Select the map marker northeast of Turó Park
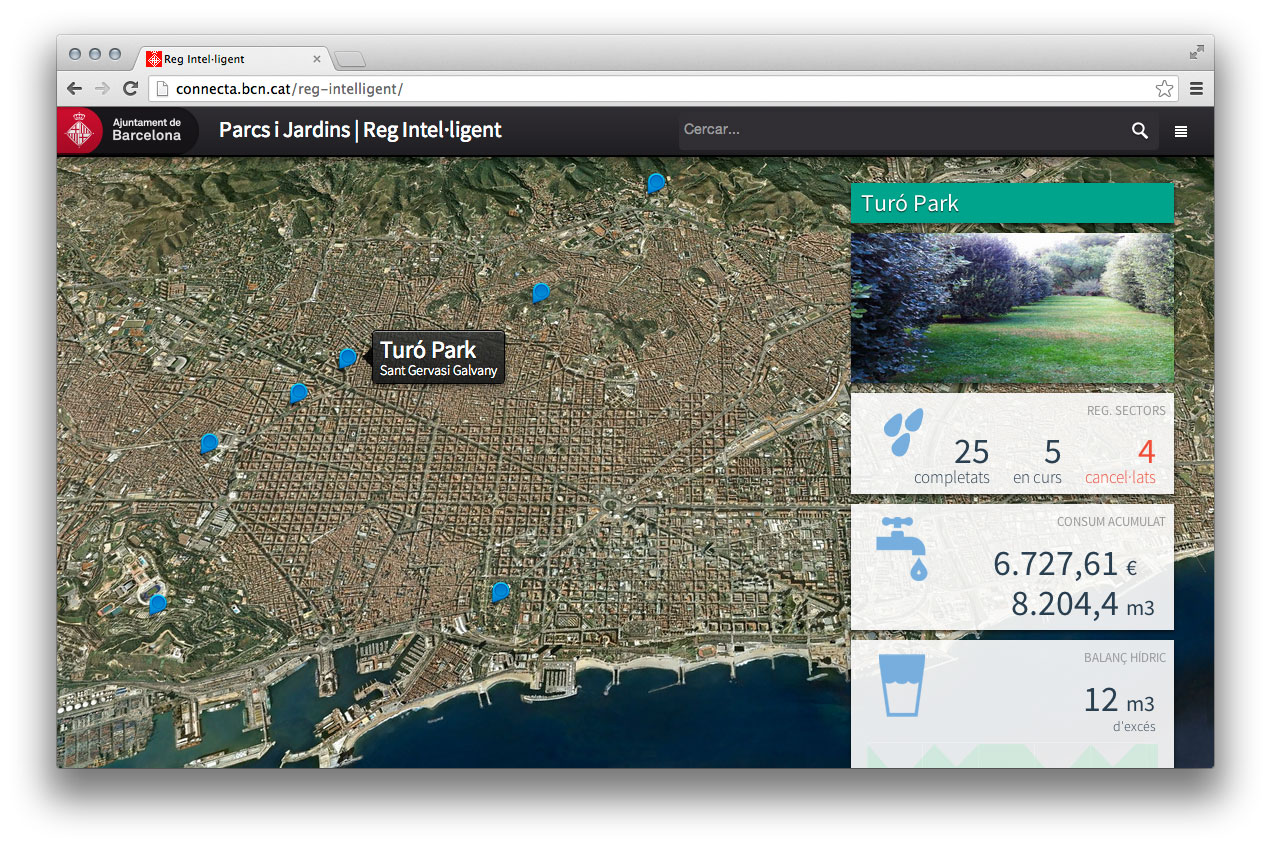This screenshot has height=847, width=1271. pos(540,293)
